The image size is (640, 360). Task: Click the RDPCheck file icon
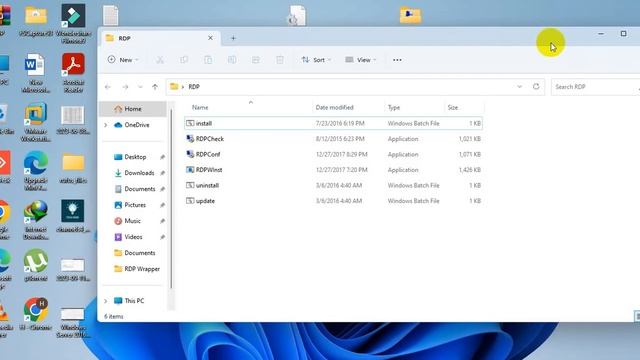point(190,139)
